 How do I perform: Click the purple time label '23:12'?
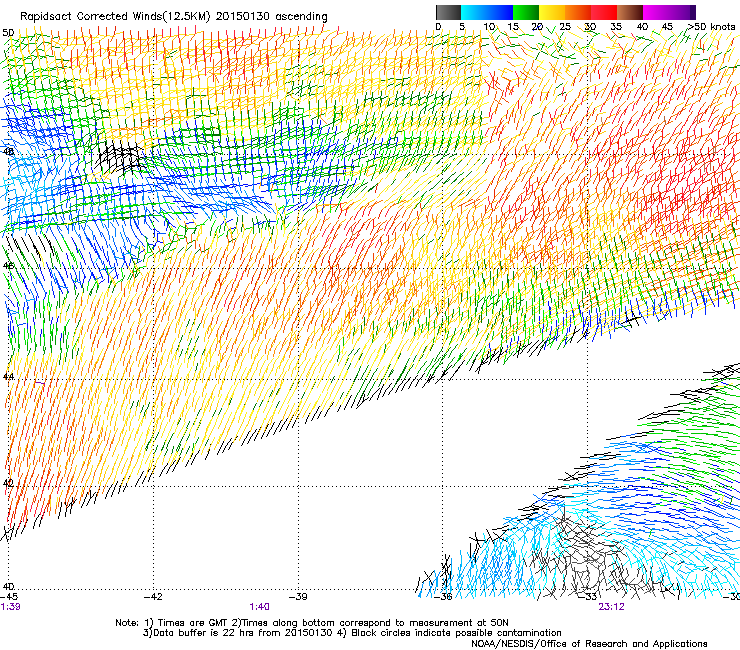[611, 607]
